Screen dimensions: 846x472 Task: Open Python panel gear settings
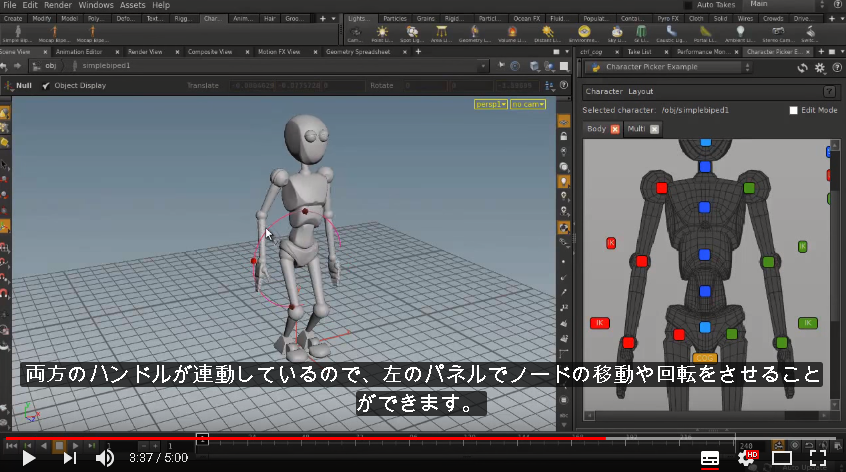pyautogui.click(x=820, y=68)
